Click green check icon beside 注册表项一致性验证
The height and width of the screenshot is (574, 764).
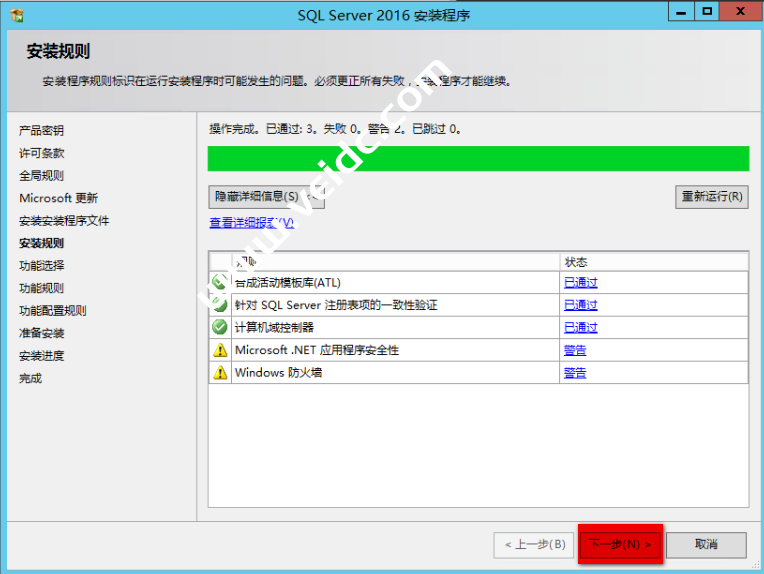[x=219, y=305]
